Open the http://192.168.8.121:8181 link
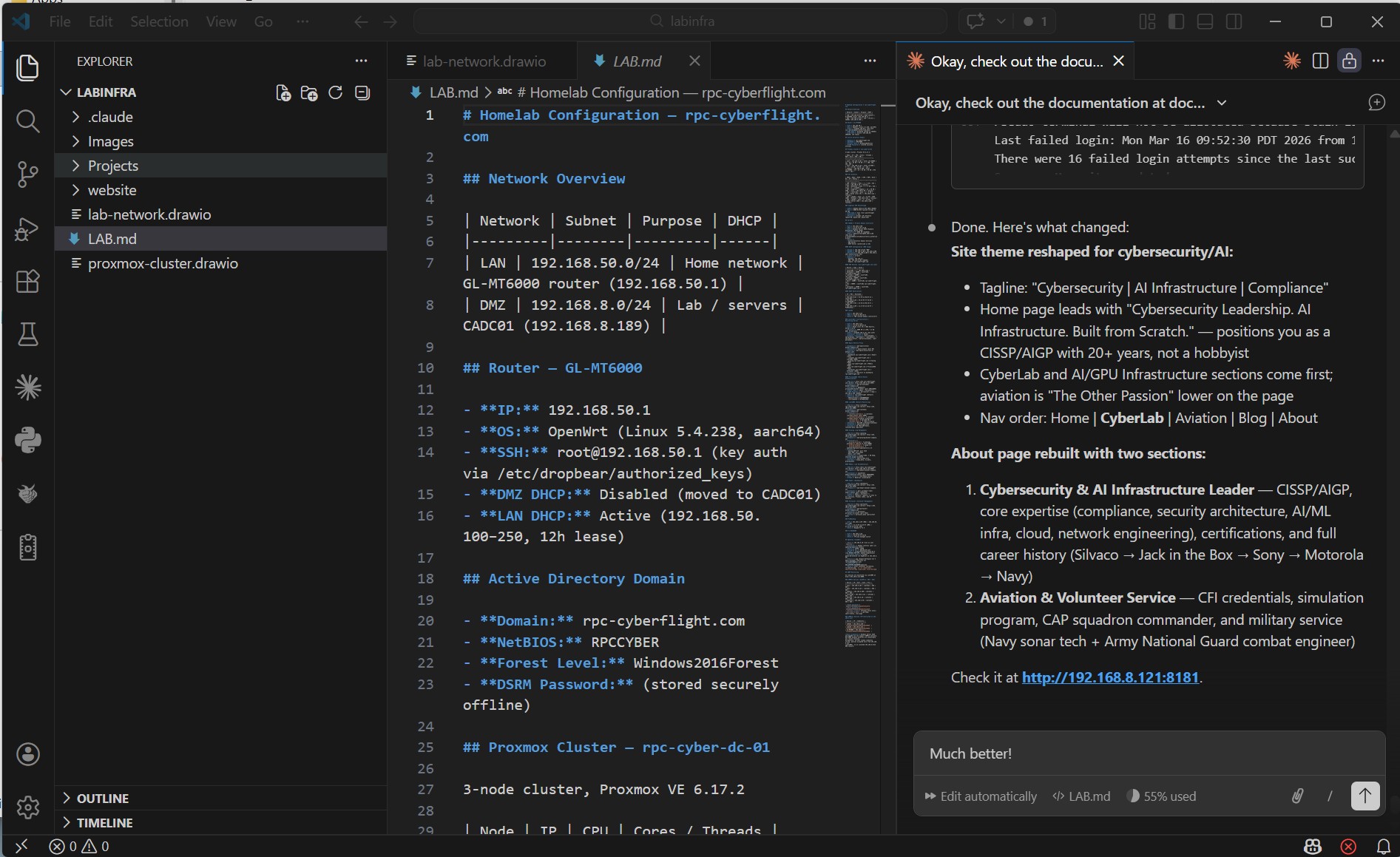Image resolution: width=1400 pixels, height=857 pixels. pyautogui.click(x=1109, y=677)
